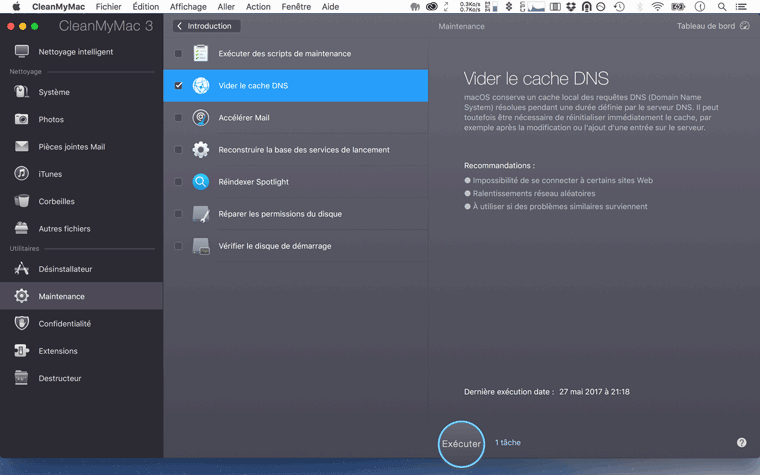The width and height of the screenshot is (760, 475).
Task: Click the Dernière exécution date text
Action: [547, 392]
